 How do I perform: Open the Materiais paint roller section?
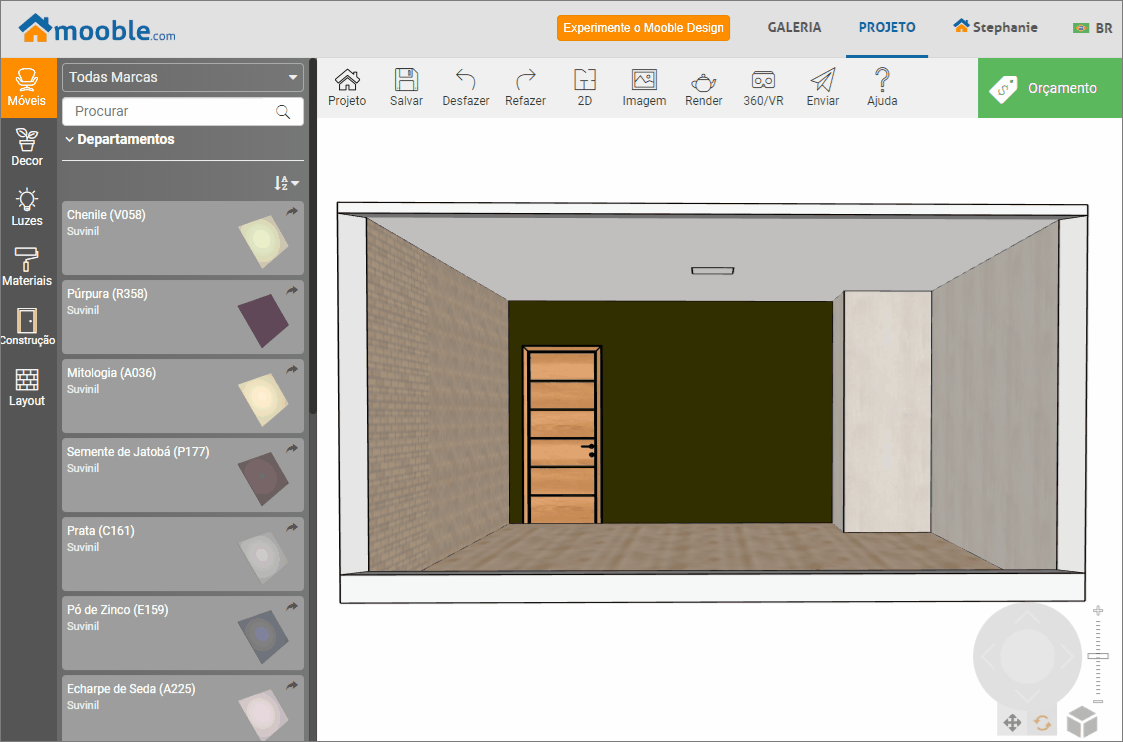click(27, 267)
